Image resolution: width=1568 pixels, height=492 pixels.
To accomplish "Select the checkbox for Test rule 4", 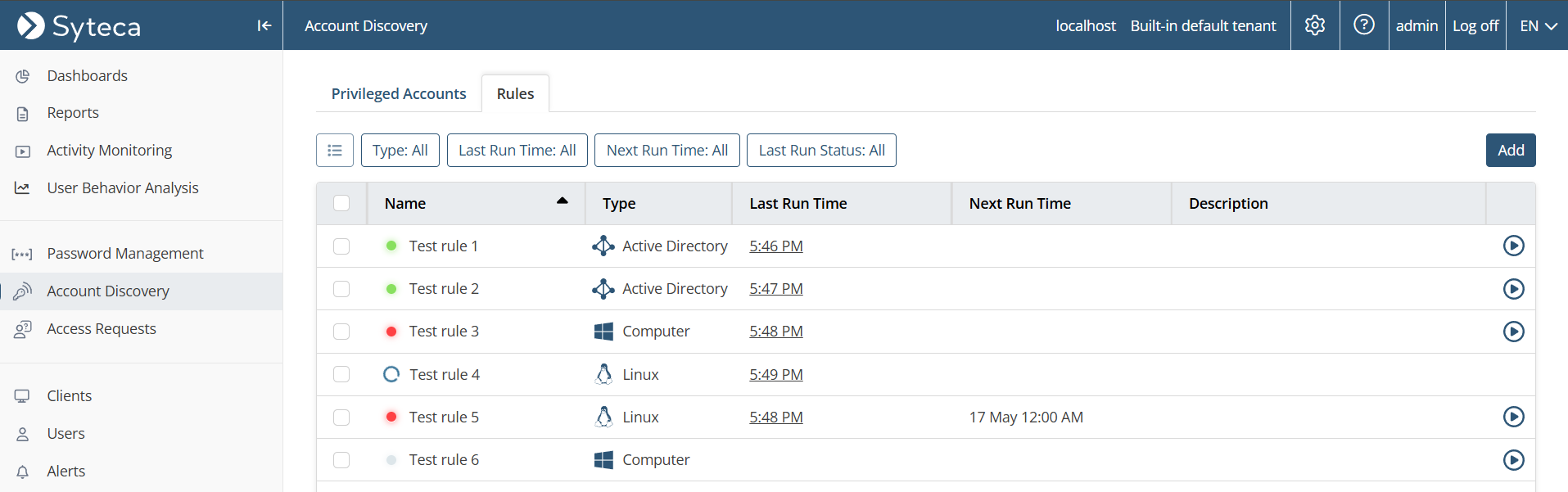I will click(x=341, y=374).
